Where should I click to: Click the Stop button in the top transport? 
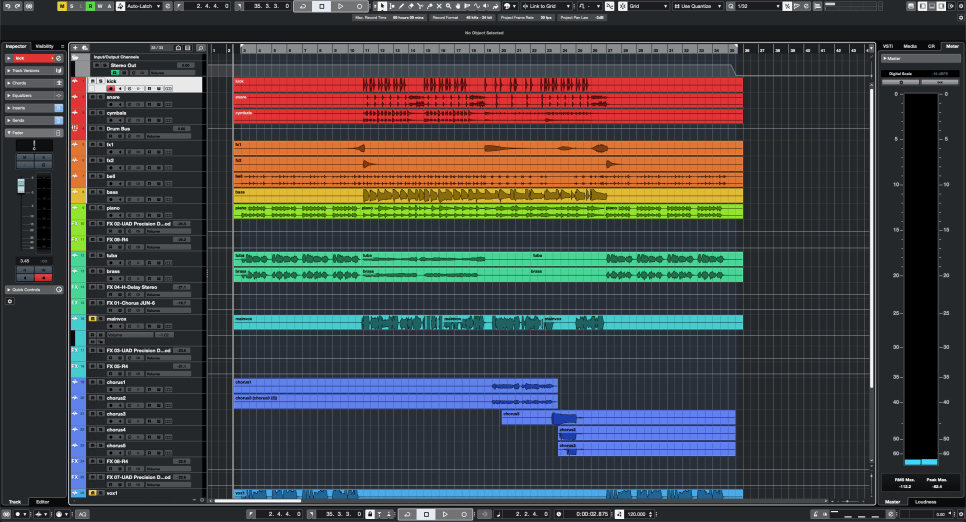(x=321, y=6)
